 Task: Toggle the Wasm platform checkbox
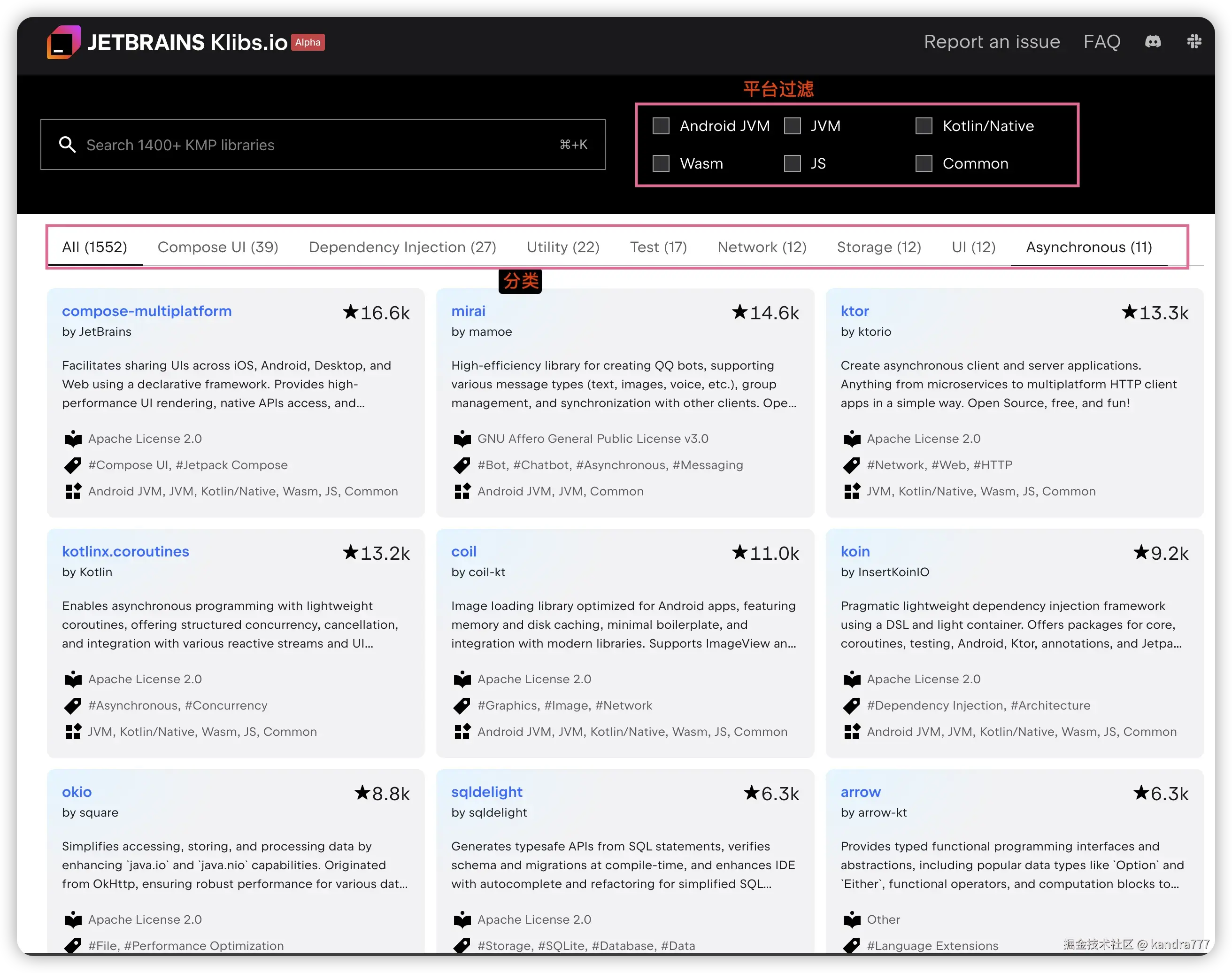pos(661,163)
